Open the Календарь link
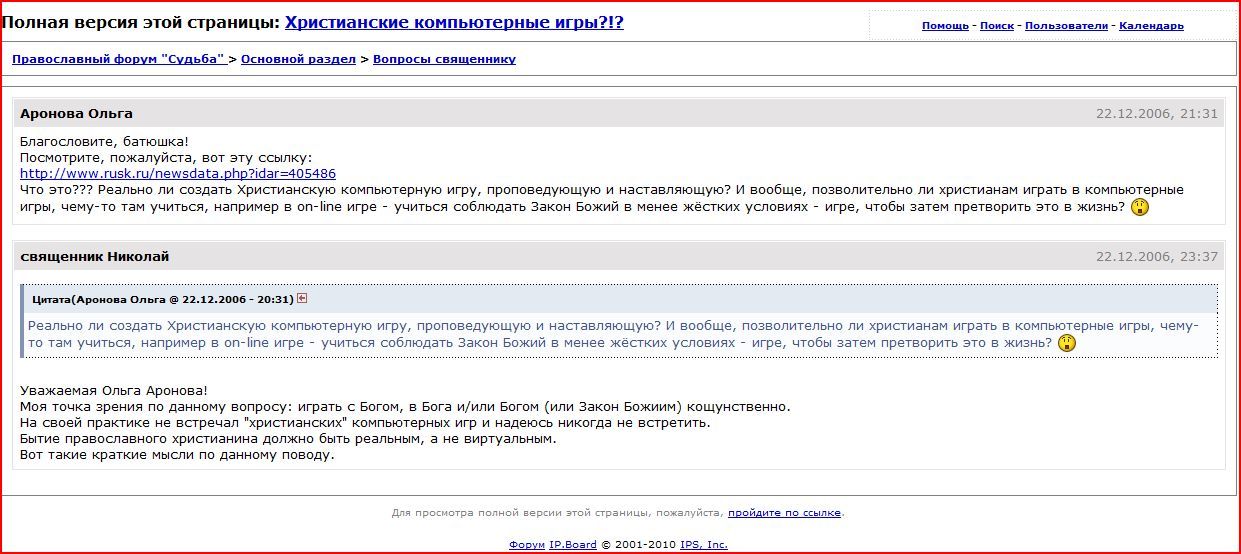 pyautogui.click(x=1151, y=26)
